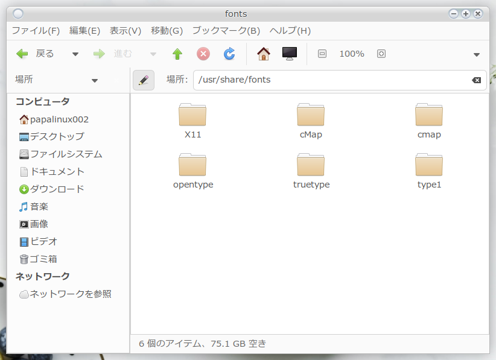Click the コンピュータ section heading

click(43, 101)
